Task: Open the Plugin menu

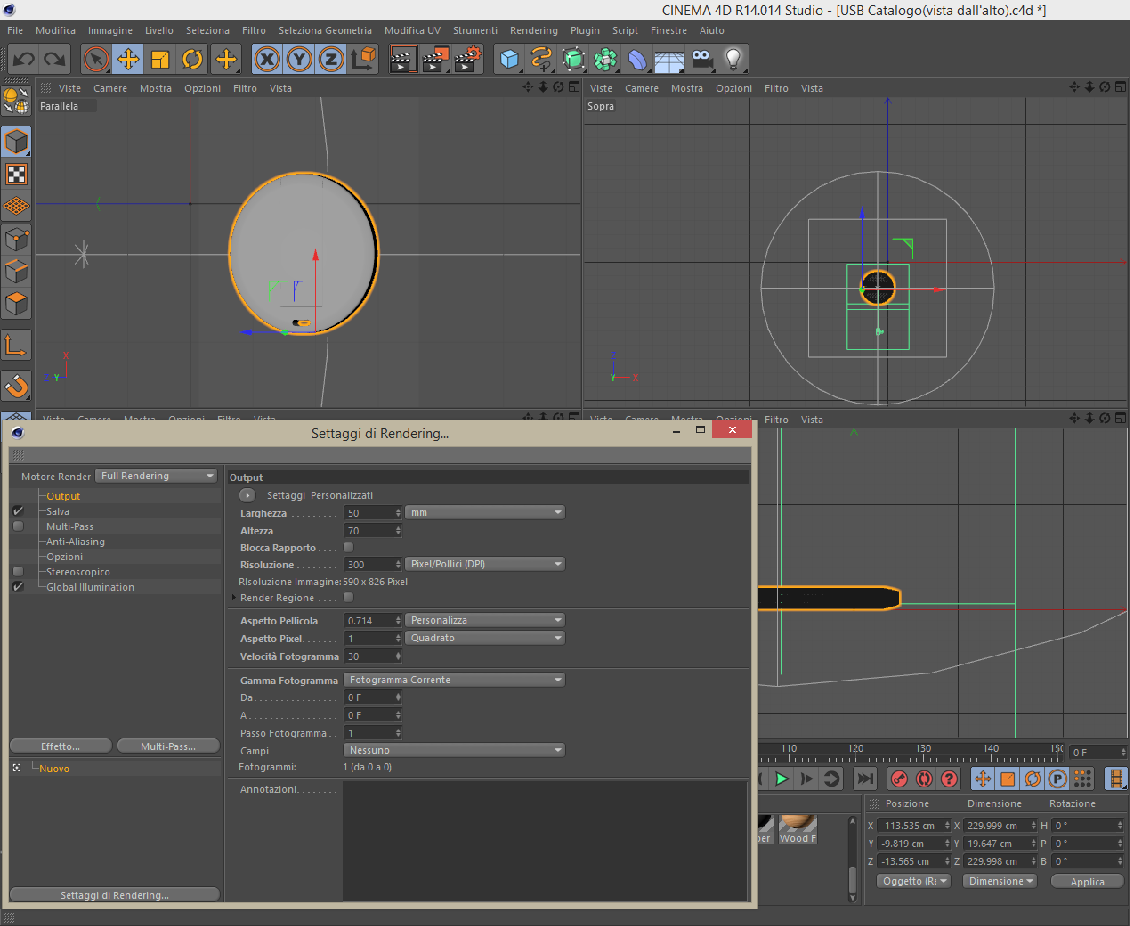Action: point(585,31)
